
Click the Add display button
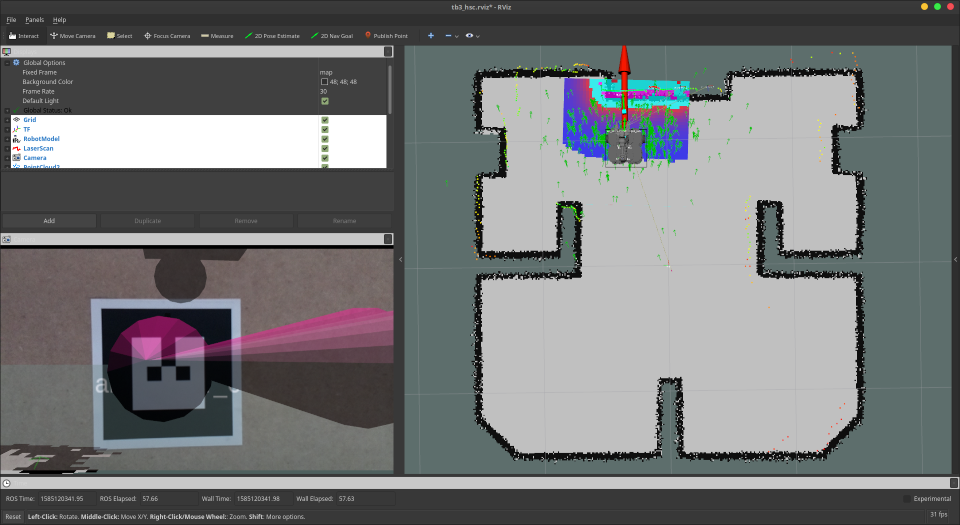click(49, 220)
